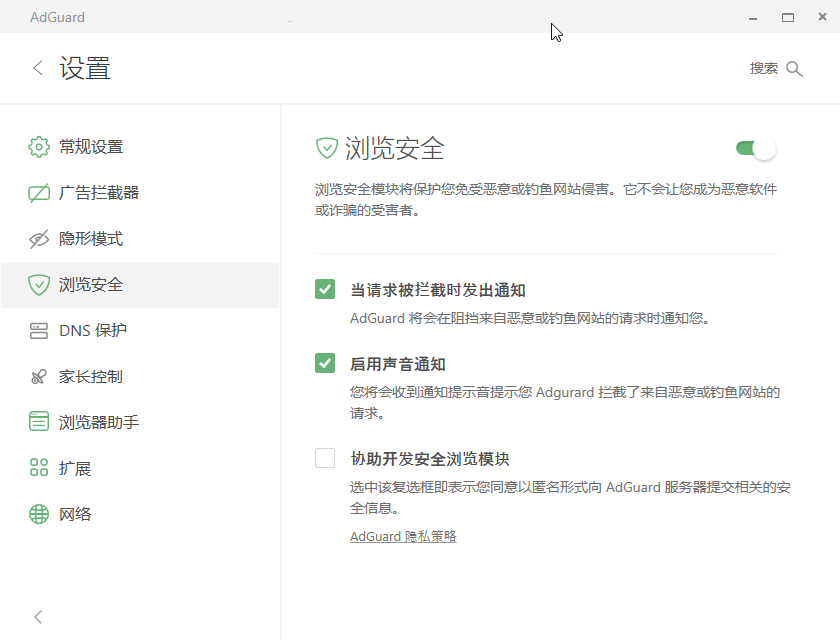The image size is (840, 640).
Task: Open search with the magnifier icon
Action: (x=794, y=69)
